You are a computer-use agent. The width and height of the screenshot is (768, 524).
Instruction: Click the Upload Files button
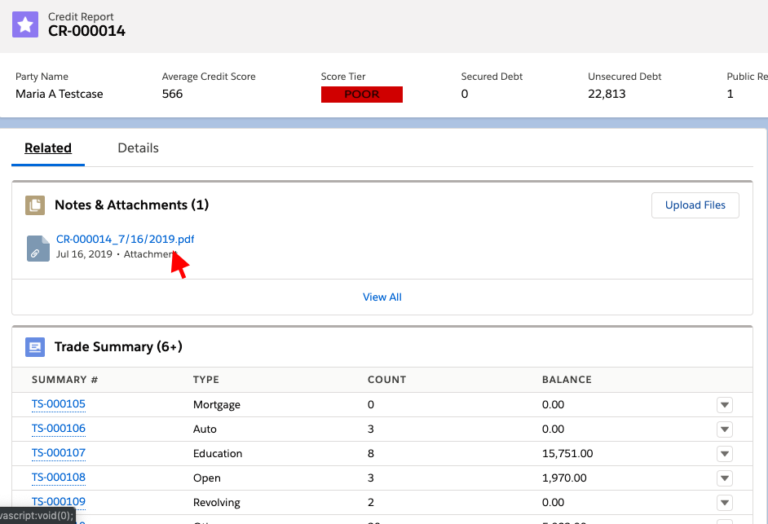click(x=695, y=205)
